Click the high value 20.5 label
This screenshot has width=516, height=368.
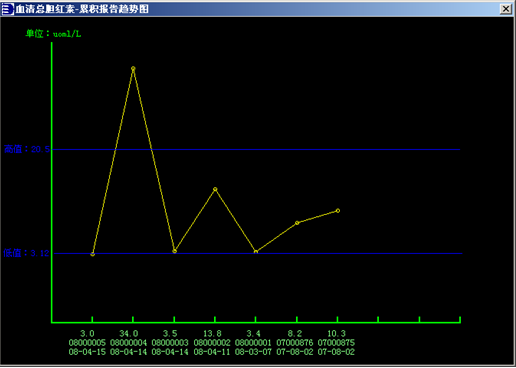coord(27,149)
